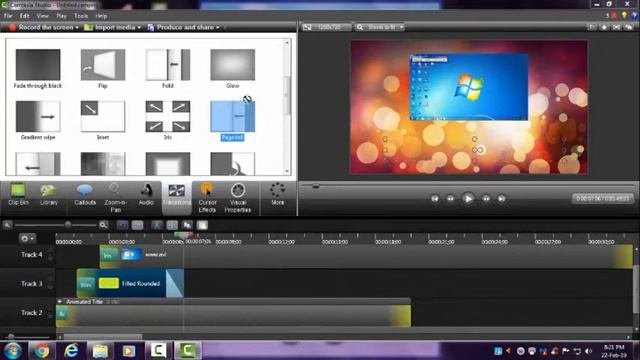Open the Edit menu

coord(24,16)
